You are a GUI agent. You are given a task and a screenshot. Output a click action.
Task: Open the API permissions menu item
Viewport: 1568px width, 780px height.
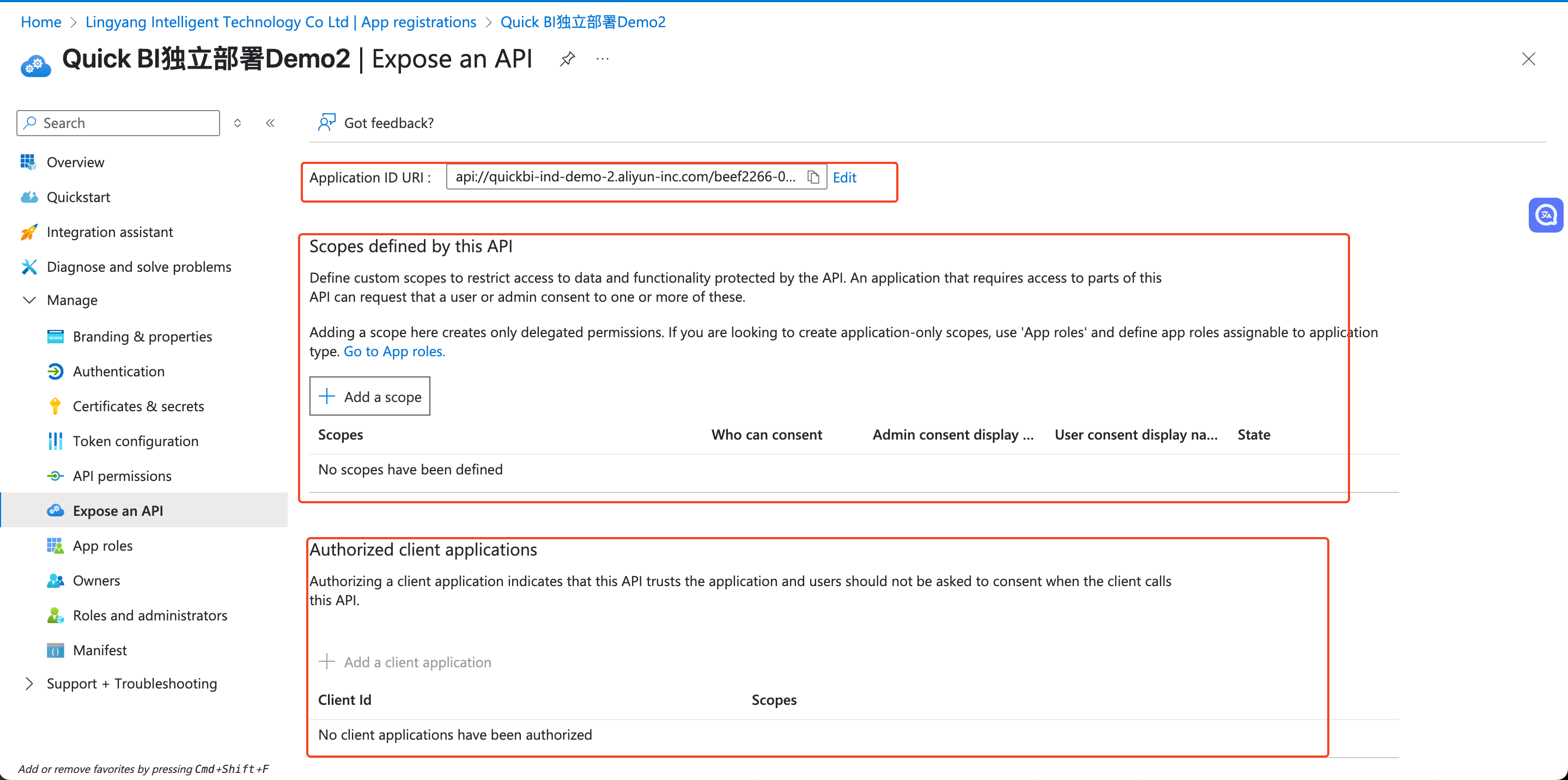tap(121, 476)
